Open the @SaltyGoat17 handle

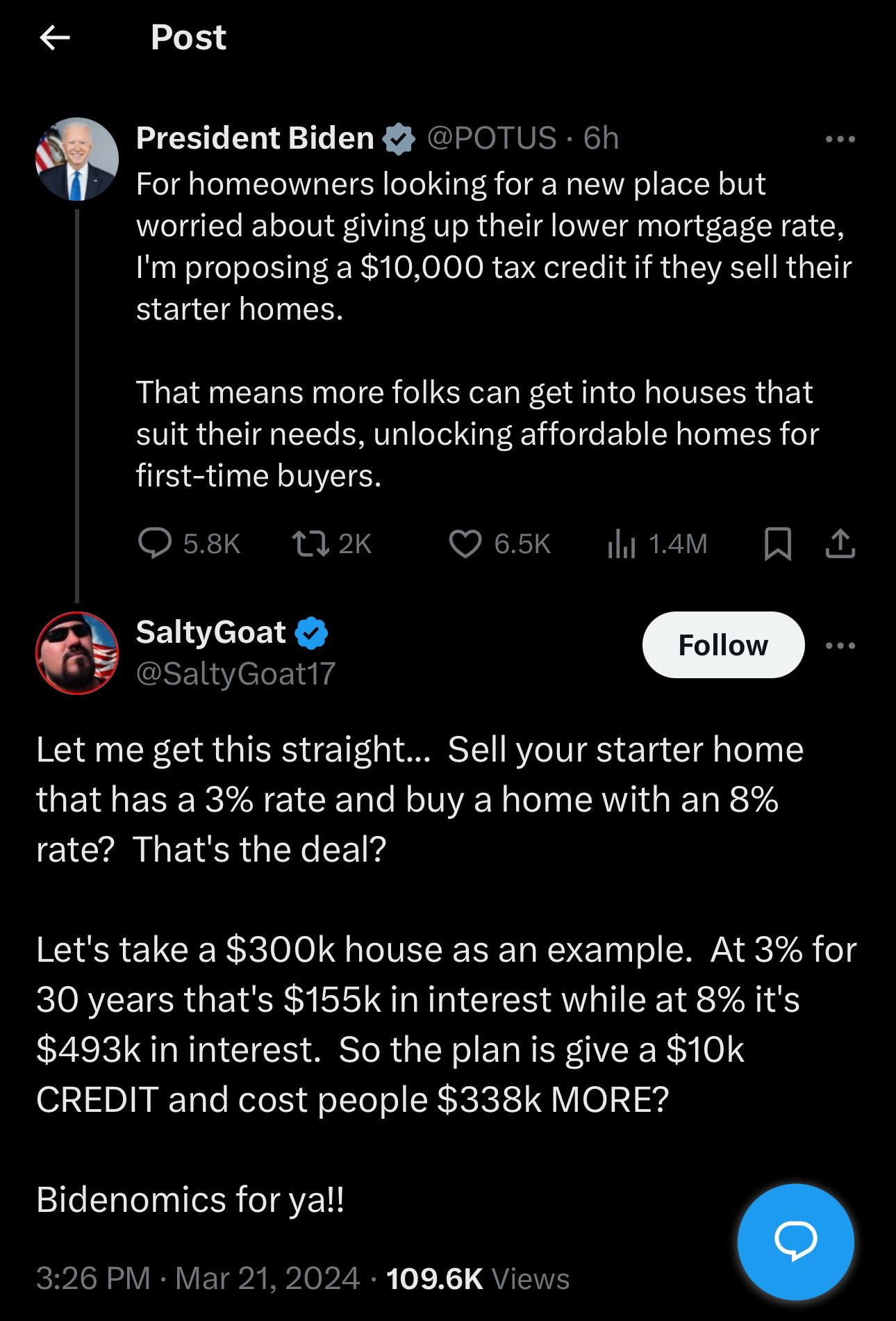(x=236, y=673)
